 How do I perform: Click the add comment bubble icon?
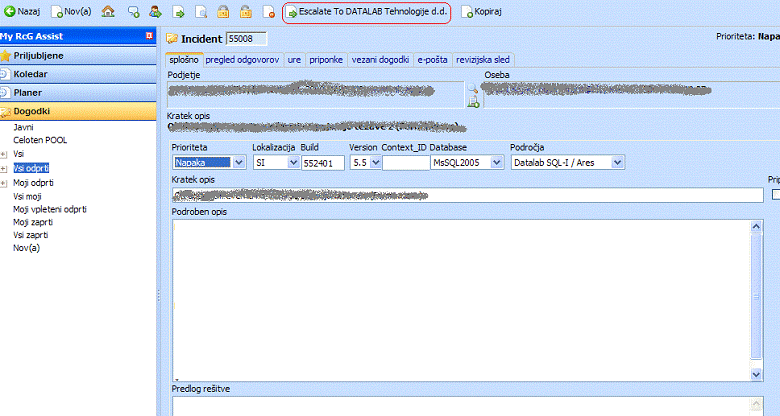pos(133,12)
